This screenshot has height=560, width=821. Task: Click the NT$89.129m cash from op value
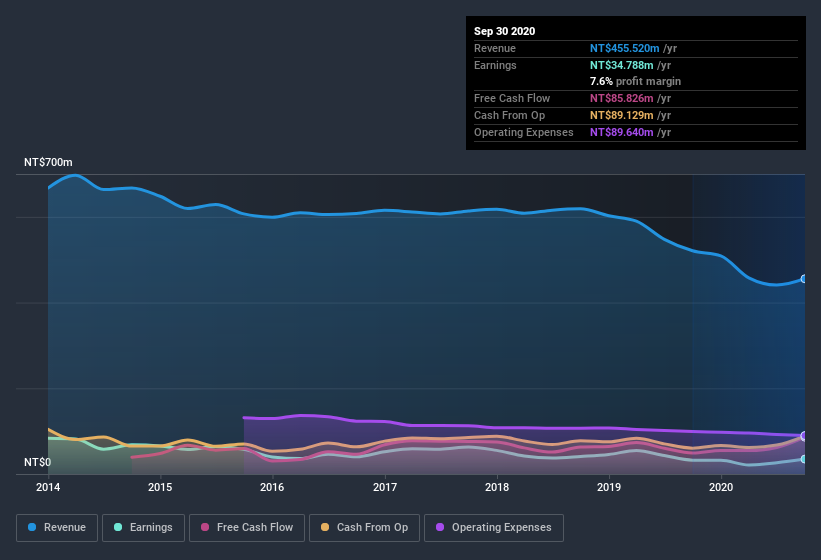[622, 115]
